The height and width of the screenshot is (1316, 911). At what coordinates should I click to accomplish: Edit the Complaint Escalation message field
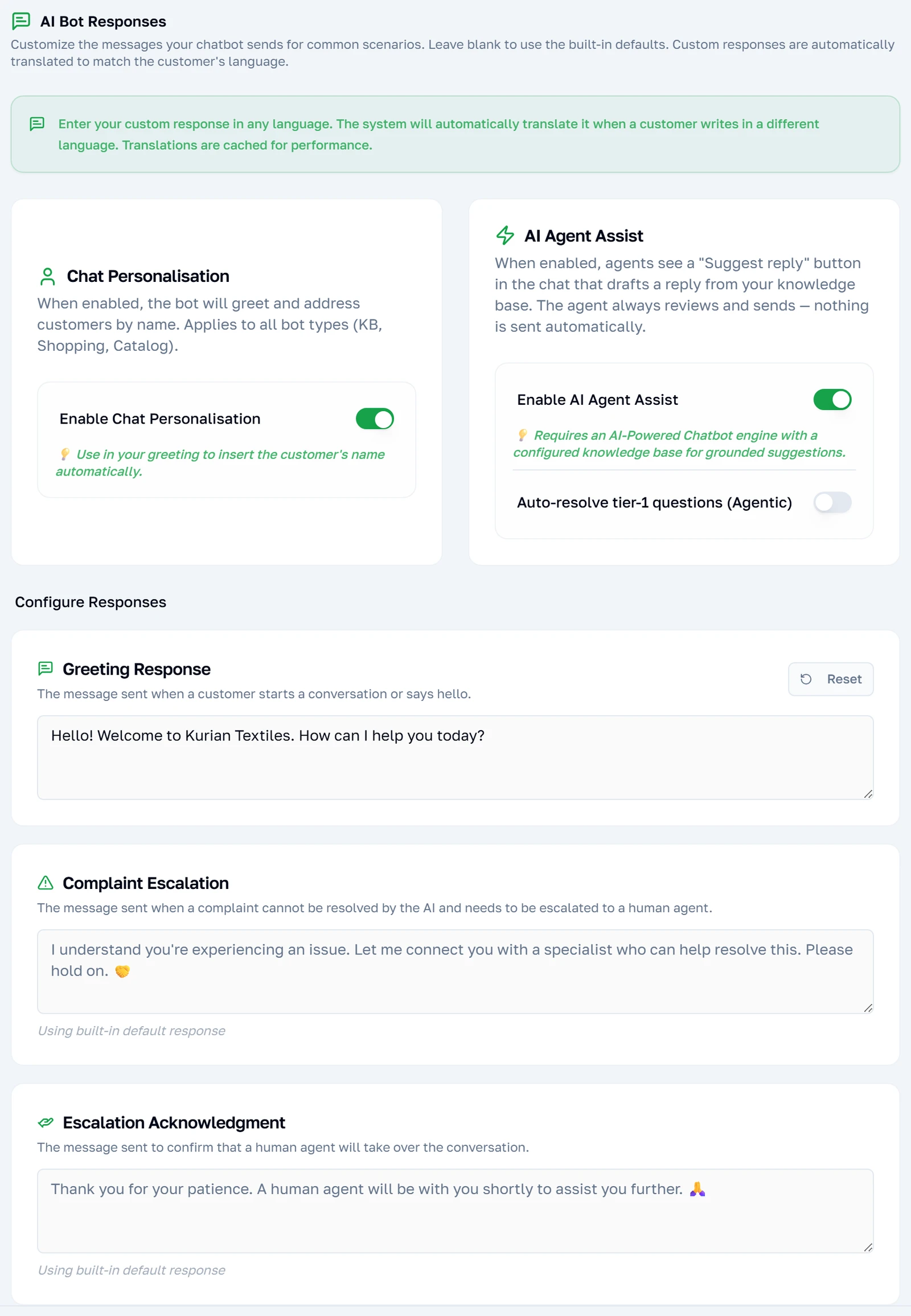[x=455, y=971]
